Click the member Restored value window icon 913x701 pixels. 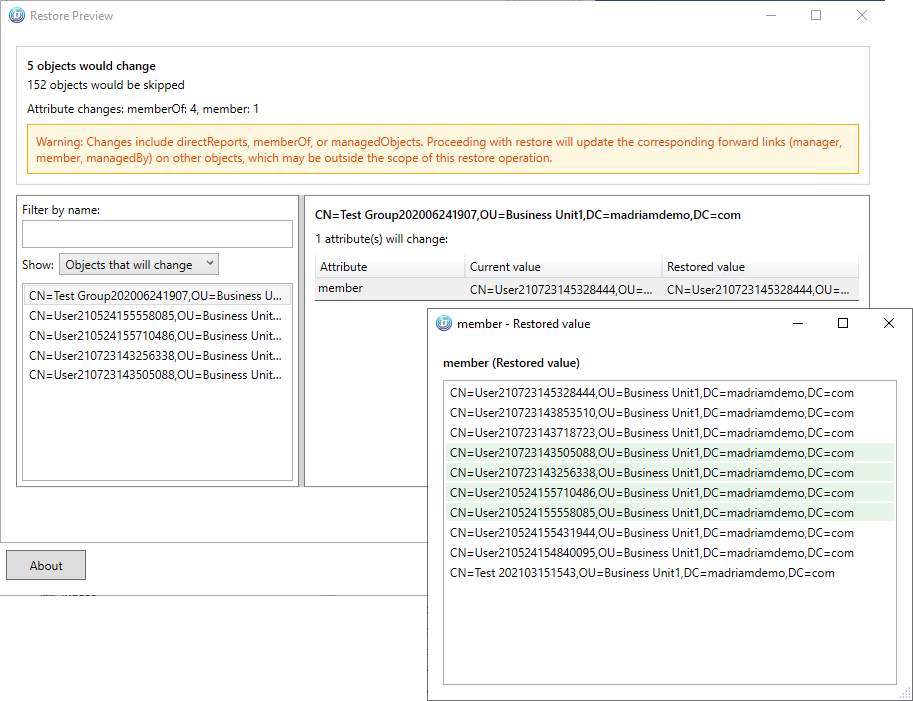tap(443, 323)
